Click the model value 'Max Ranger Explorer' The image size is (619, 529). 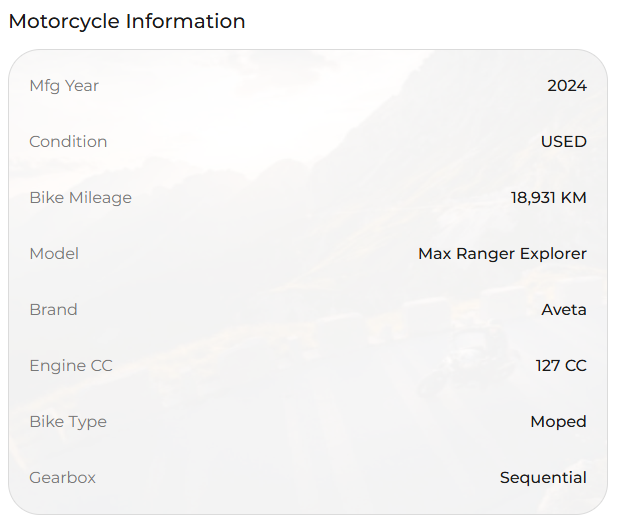(x=503, y=254)
